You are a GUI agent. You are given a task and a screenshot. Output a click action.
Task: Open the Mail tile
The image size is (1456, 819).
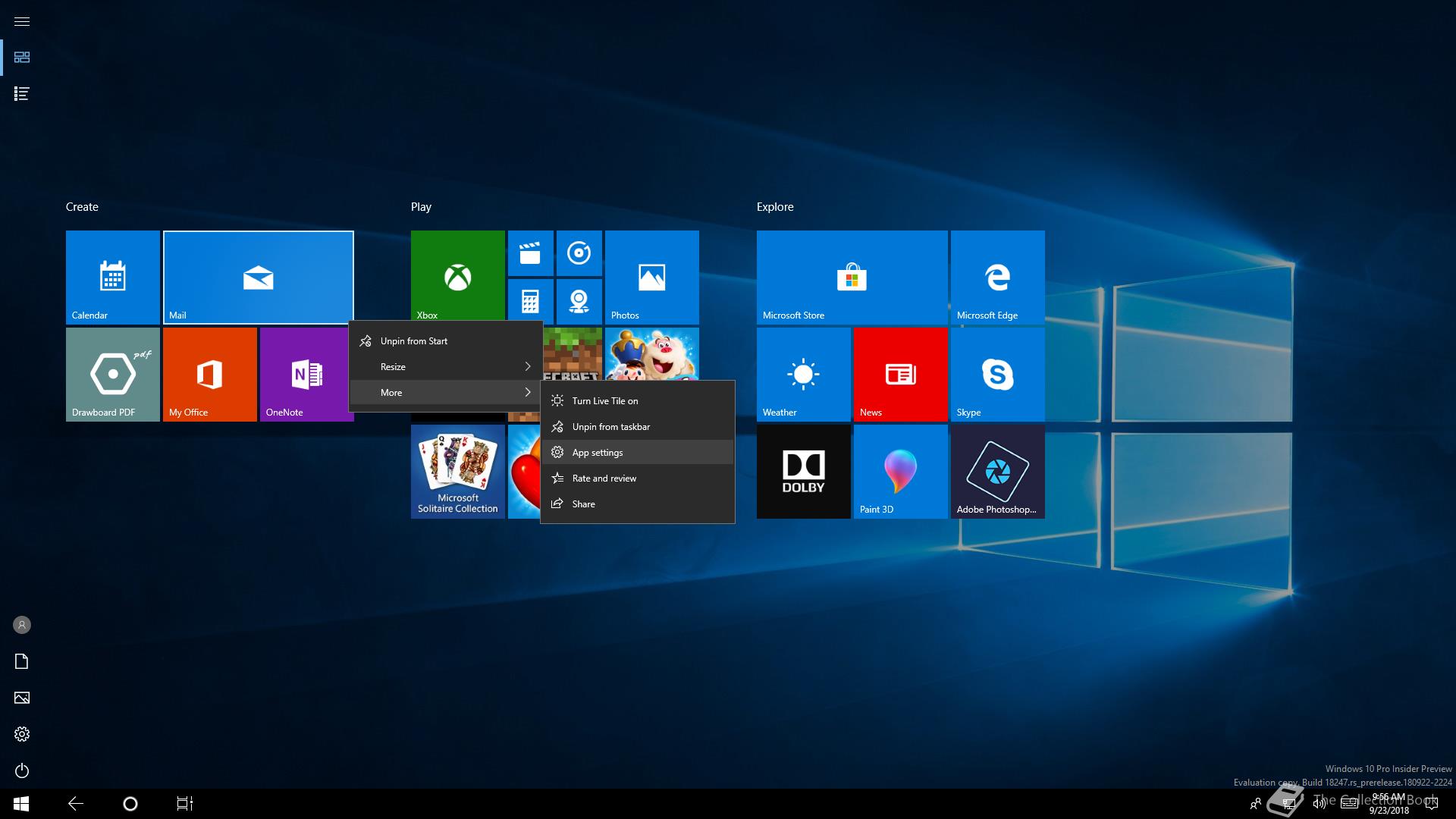pyautogui.click(x=259, y=278)
